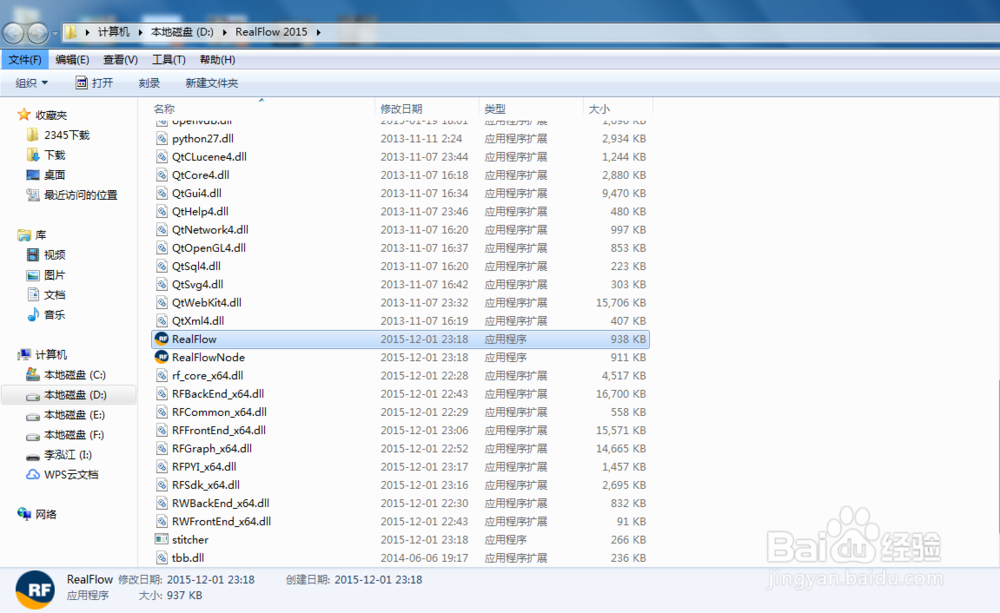Open the 编辑(E) menu
The image size is (1000, 613).
72,59
